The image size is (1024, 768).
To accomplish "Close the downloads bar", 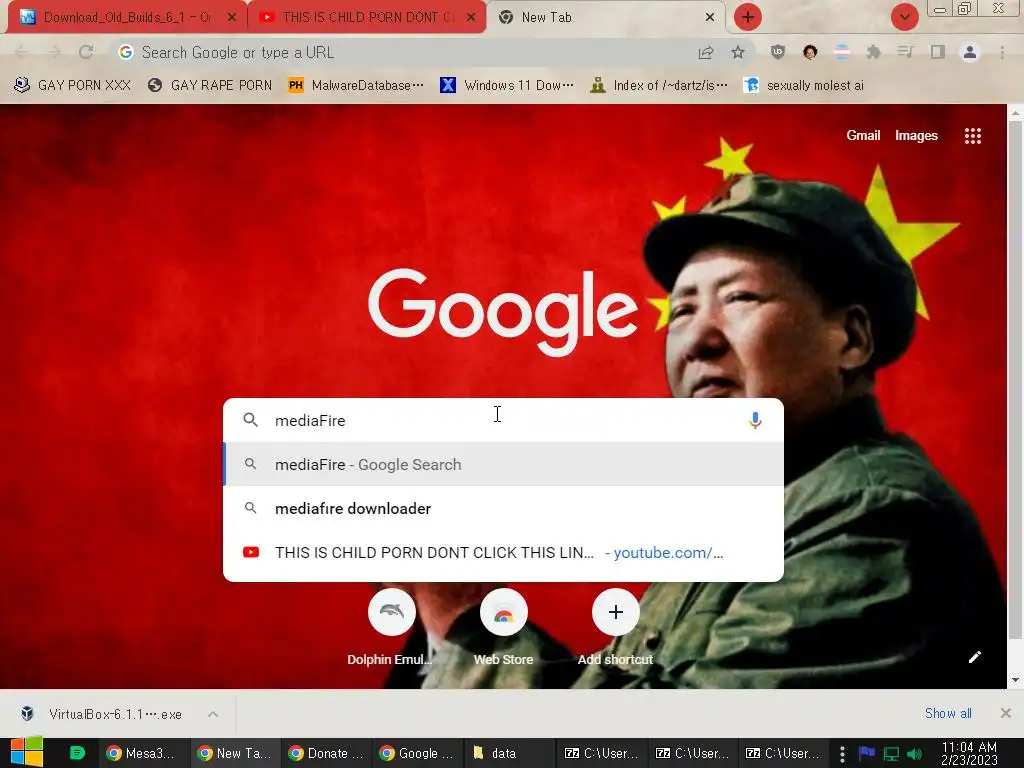I will [1006, 713].
